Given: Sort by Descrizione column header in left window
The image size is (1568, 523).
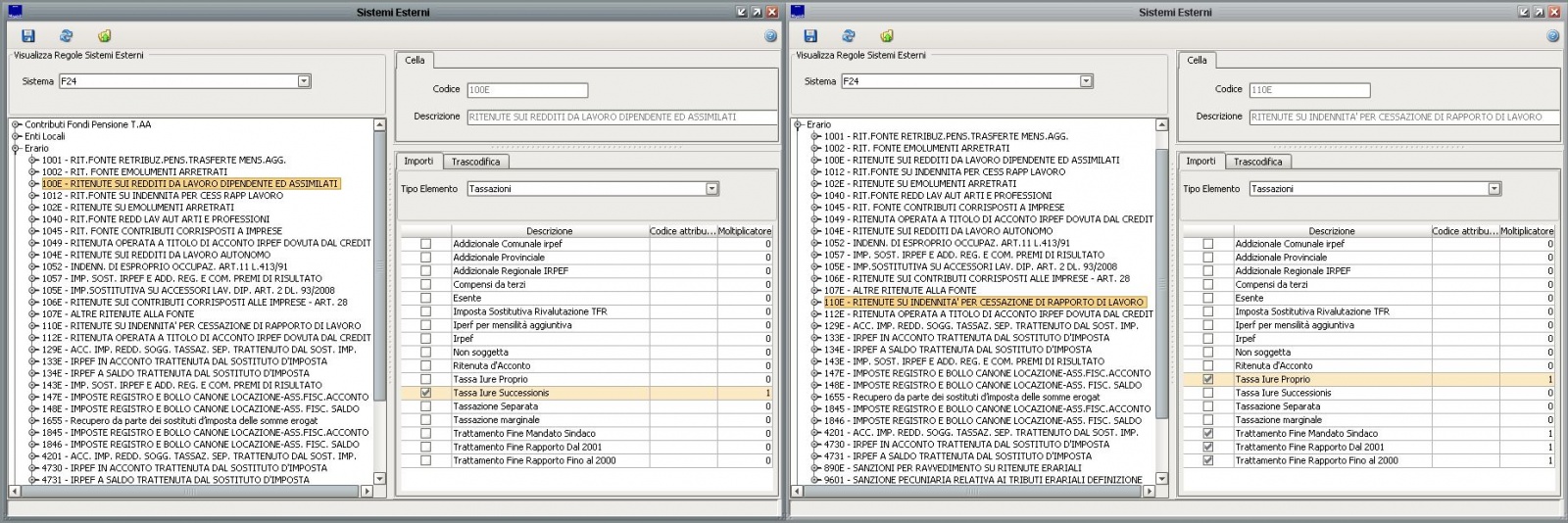Looking at the screenshot, I should (x=549, y=231).
